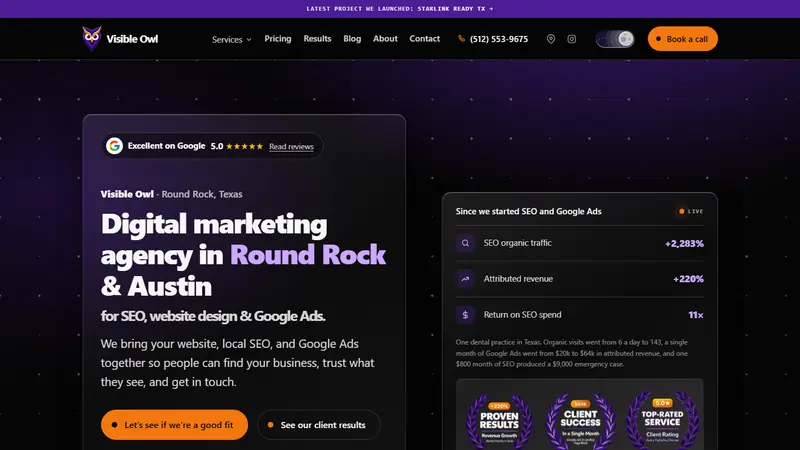Call the (512) 553-9675 phone link

498,39
